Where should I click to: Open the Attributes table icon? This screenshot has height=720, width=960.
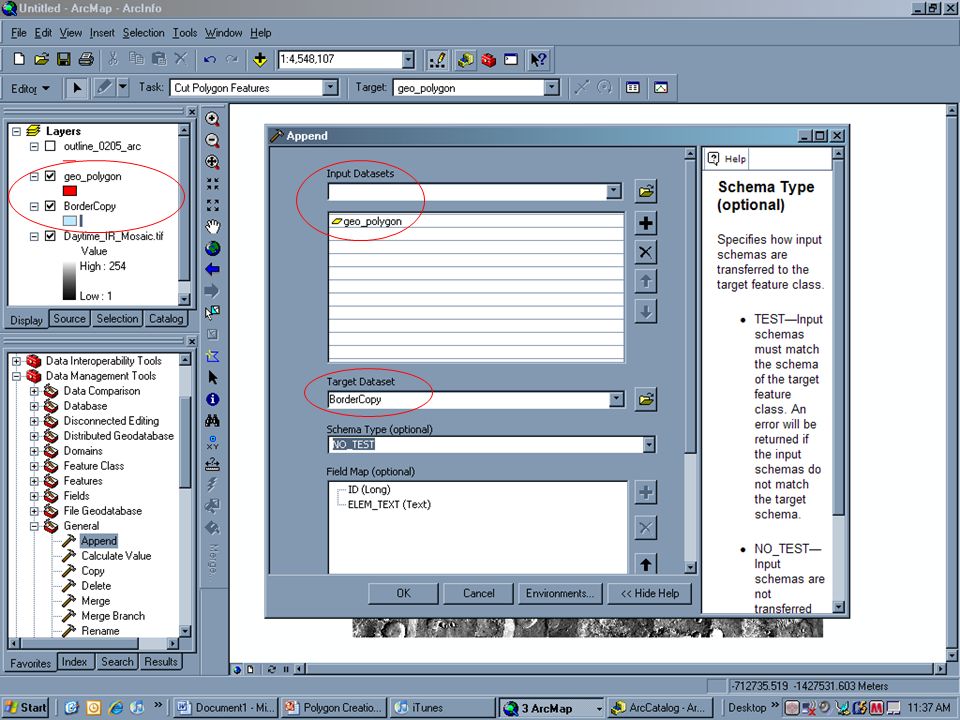pyautogui.click(x=632, y=88)
